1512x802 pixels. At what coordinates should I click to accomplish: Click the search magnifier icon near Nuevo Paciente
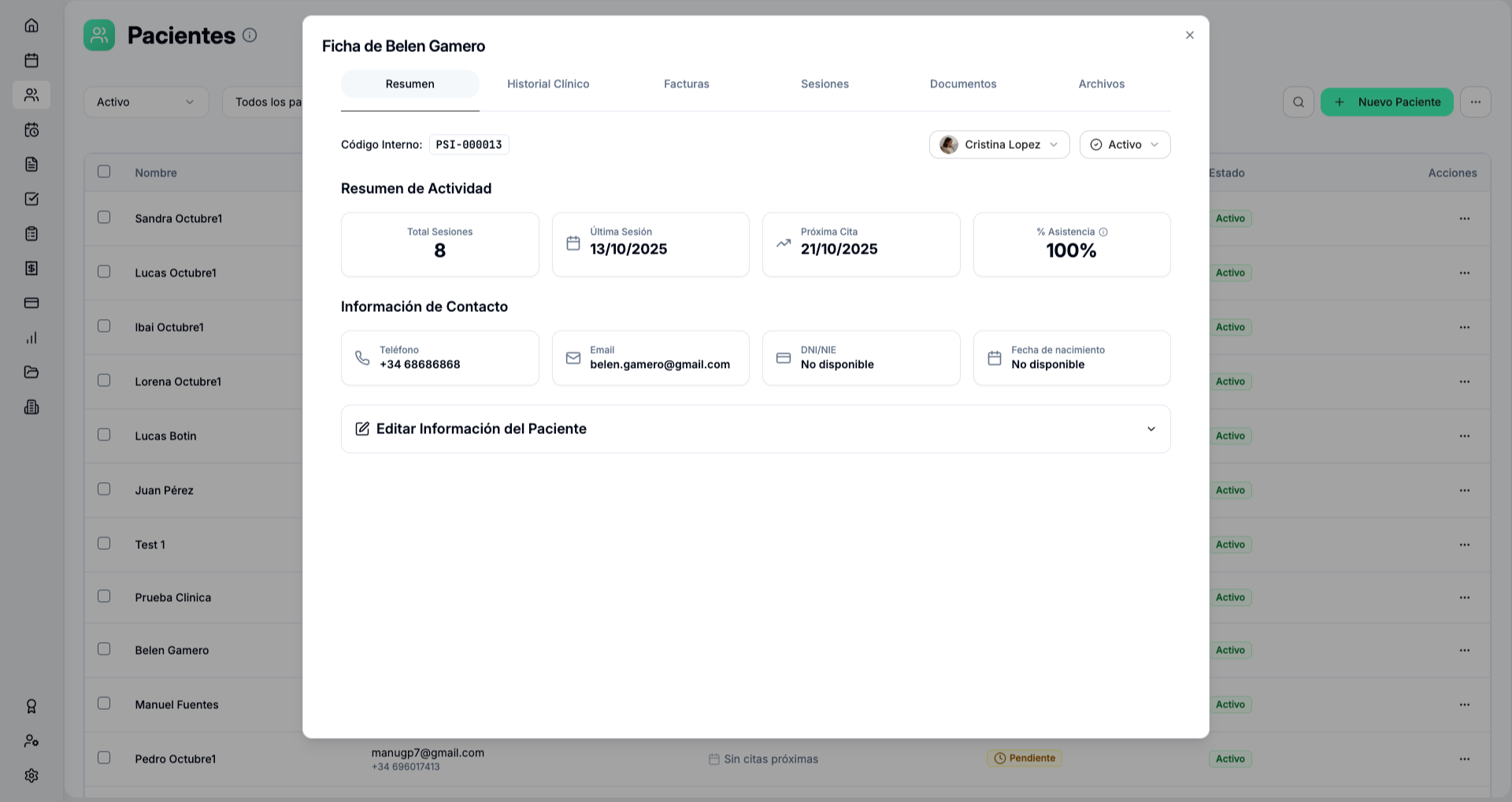coord(1298,102)
